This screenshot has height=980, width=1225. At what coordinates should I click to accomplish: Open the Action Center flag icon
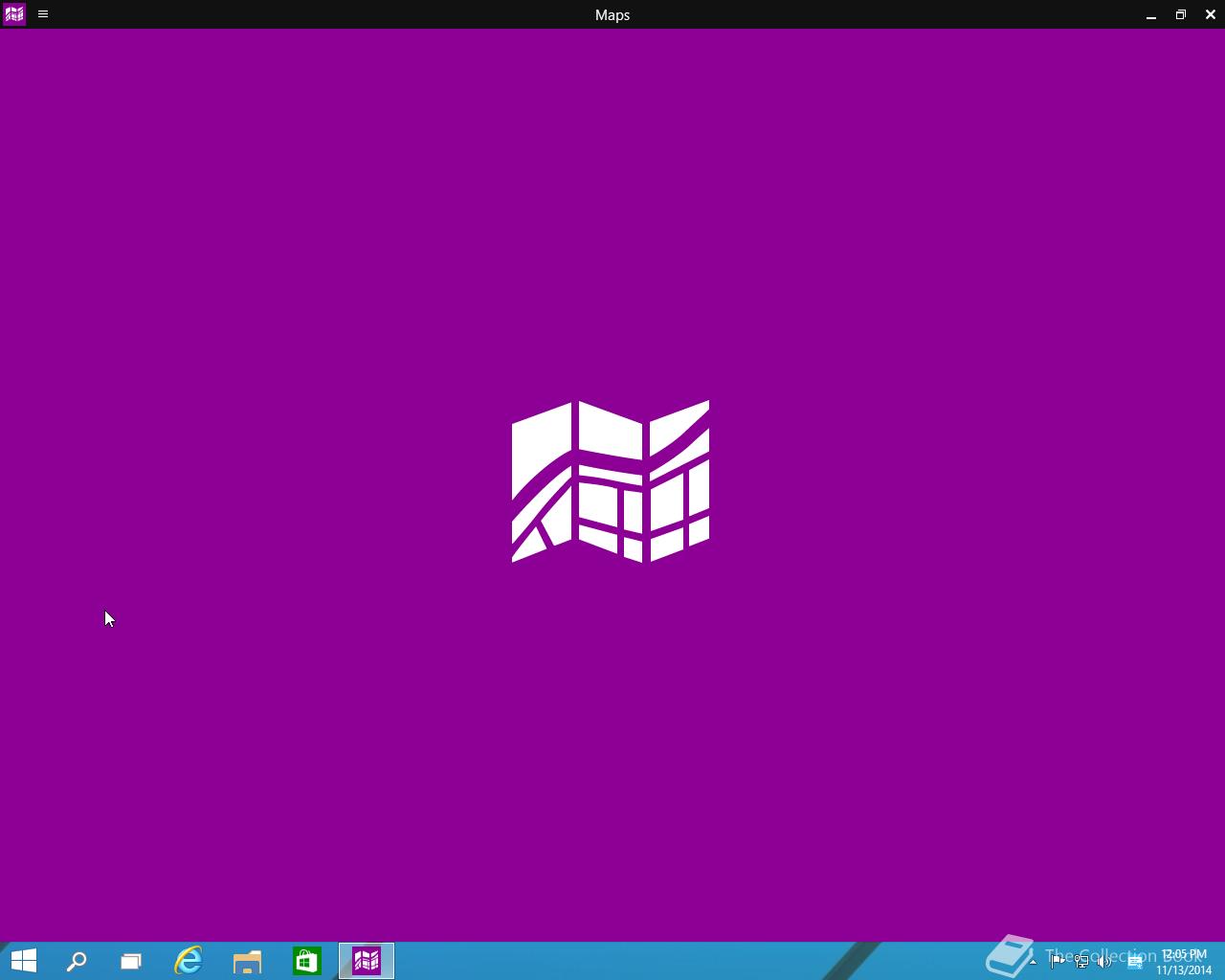click(1058, 962)
